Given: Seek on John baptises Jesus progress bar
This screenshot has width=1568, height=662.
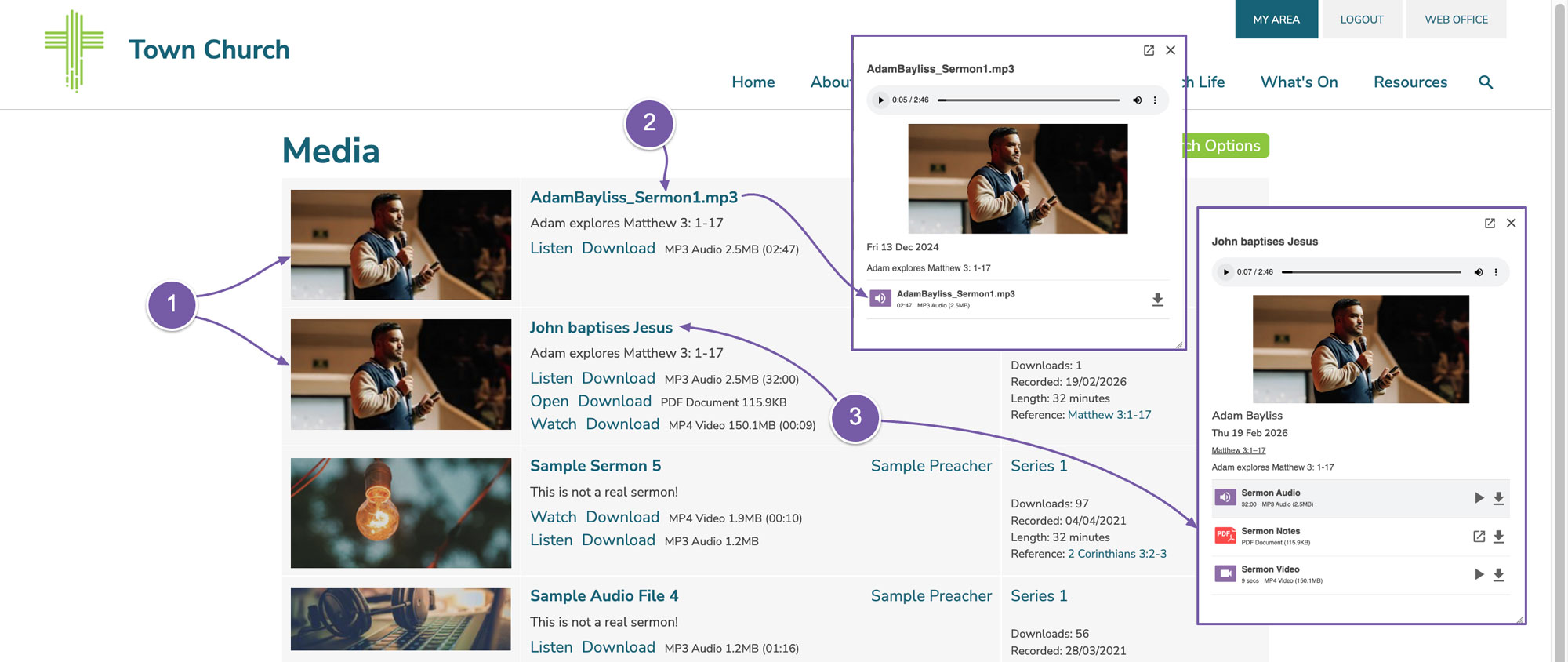Looking at the screenshot, I should [x=1371, y=272].
